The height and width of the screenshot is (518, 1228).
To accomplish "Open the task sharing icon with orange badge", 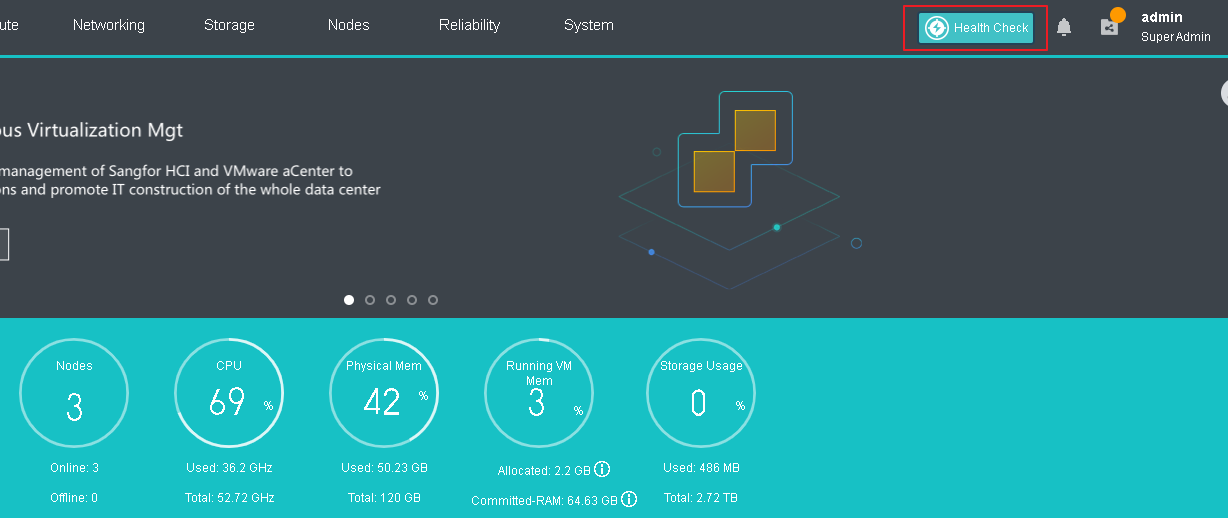I will (x=1110, y=26).
